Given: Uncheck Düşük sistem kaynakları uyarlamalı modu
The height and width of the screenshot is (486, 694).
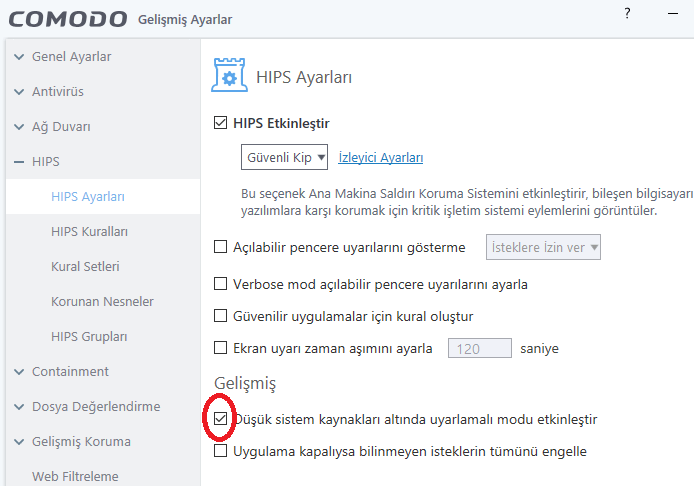Looking at the screenshot, I should coord(222,419).
